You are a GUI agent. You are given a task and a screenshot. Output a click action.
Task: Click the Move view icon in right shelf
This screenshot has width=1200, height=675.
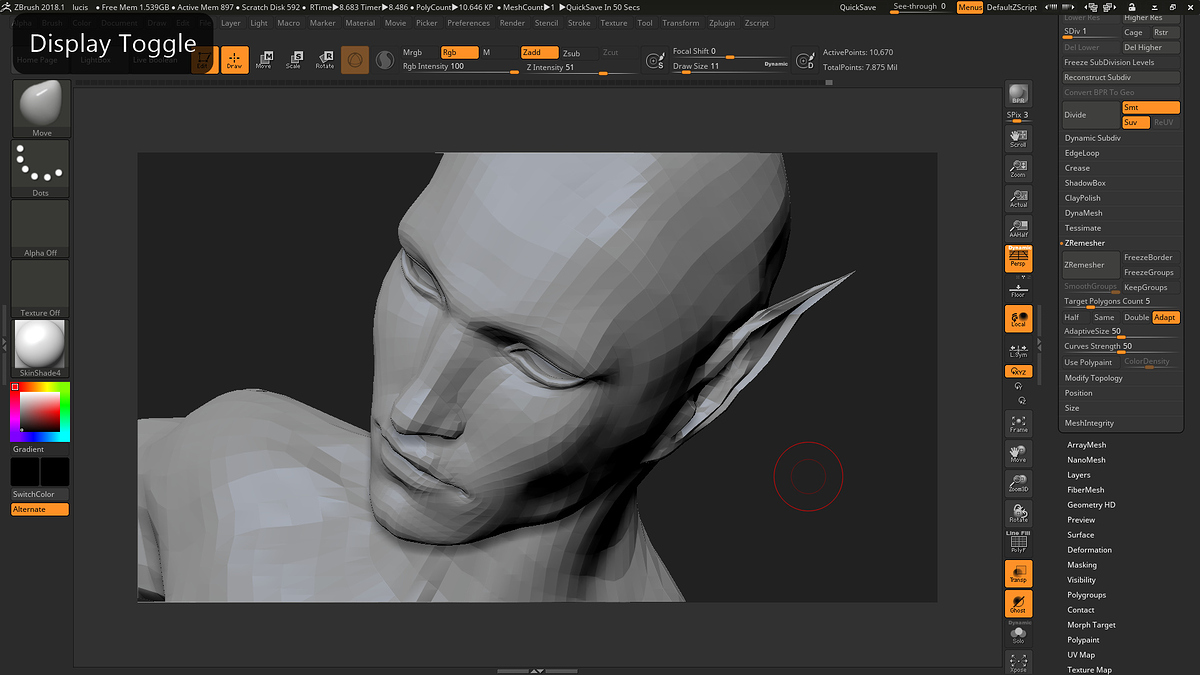(x=1018, y=453)
